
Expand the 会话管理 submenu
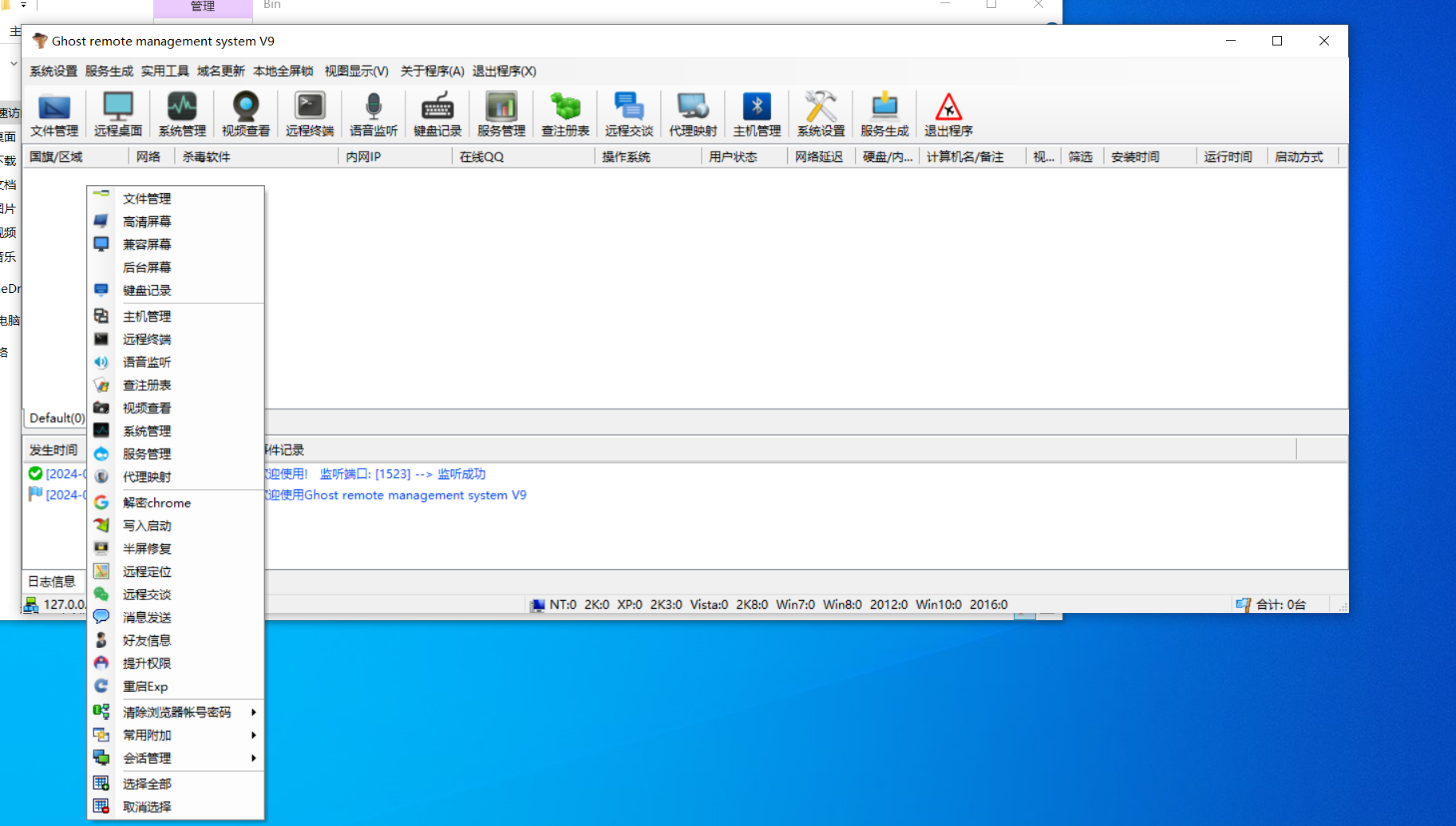click(176, 758)
